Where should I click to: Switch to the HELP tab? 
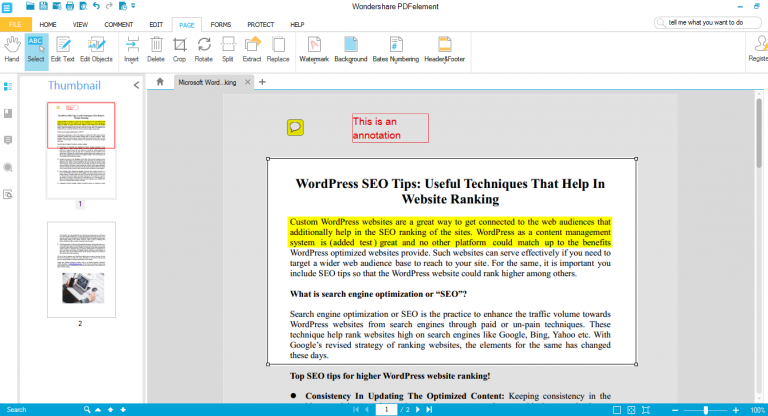click(x=297, y=24)
